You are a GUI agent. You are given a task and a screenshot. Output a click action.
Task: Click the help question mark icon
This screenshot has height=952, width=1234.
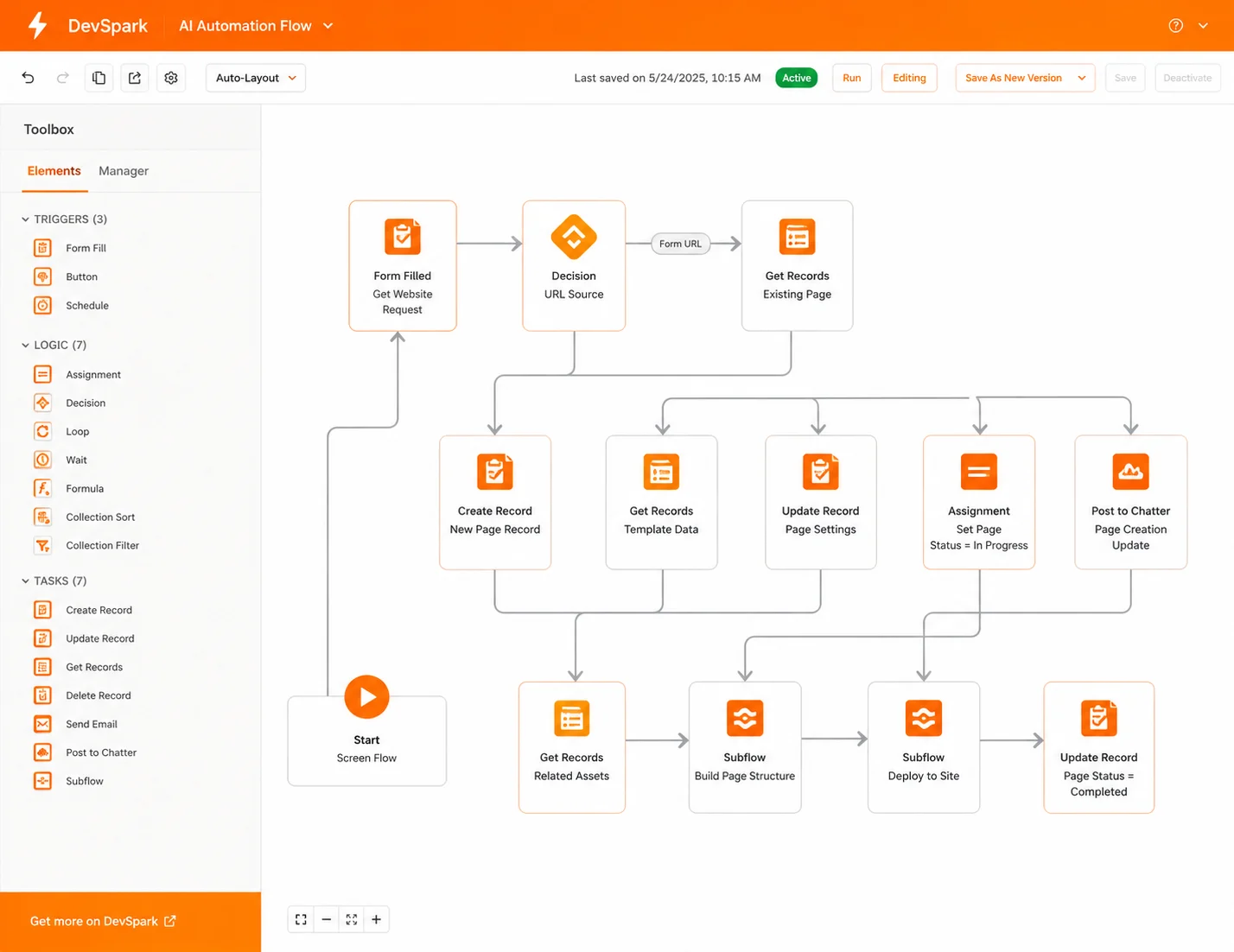pos(1175,26)
